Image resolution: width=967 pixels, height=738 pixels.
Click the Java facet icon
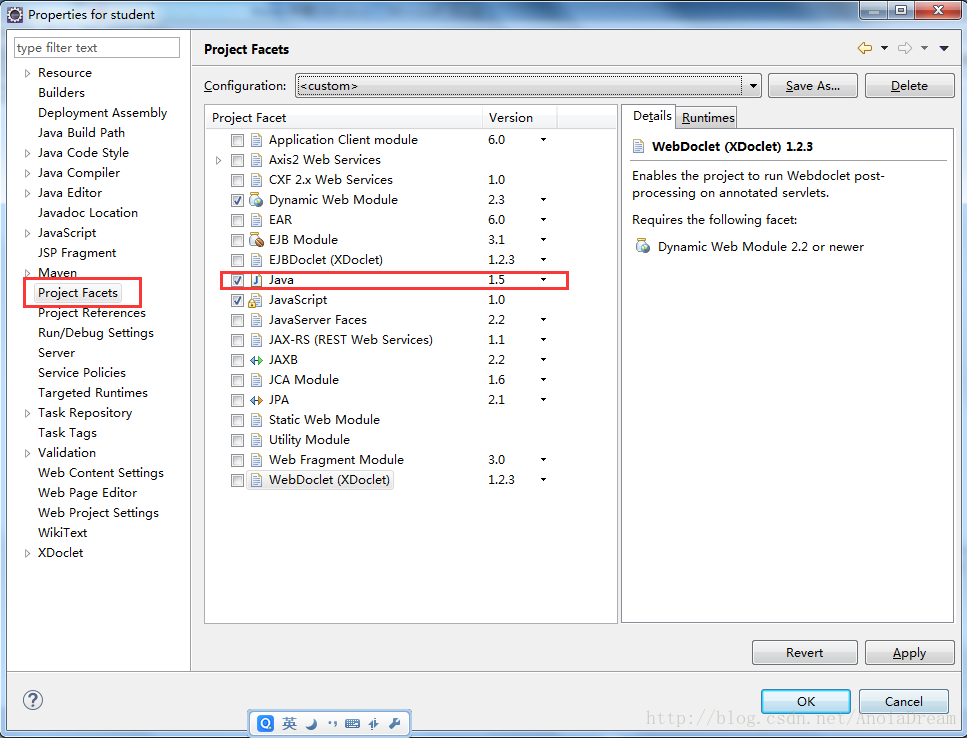point(256,280)
